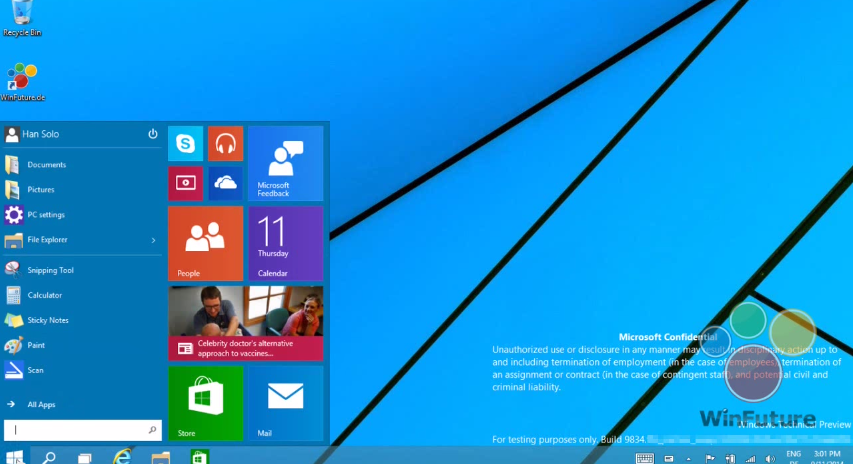Open the Microsoft Feedback tile
This screenshot has width=853, height=464.
286,164
